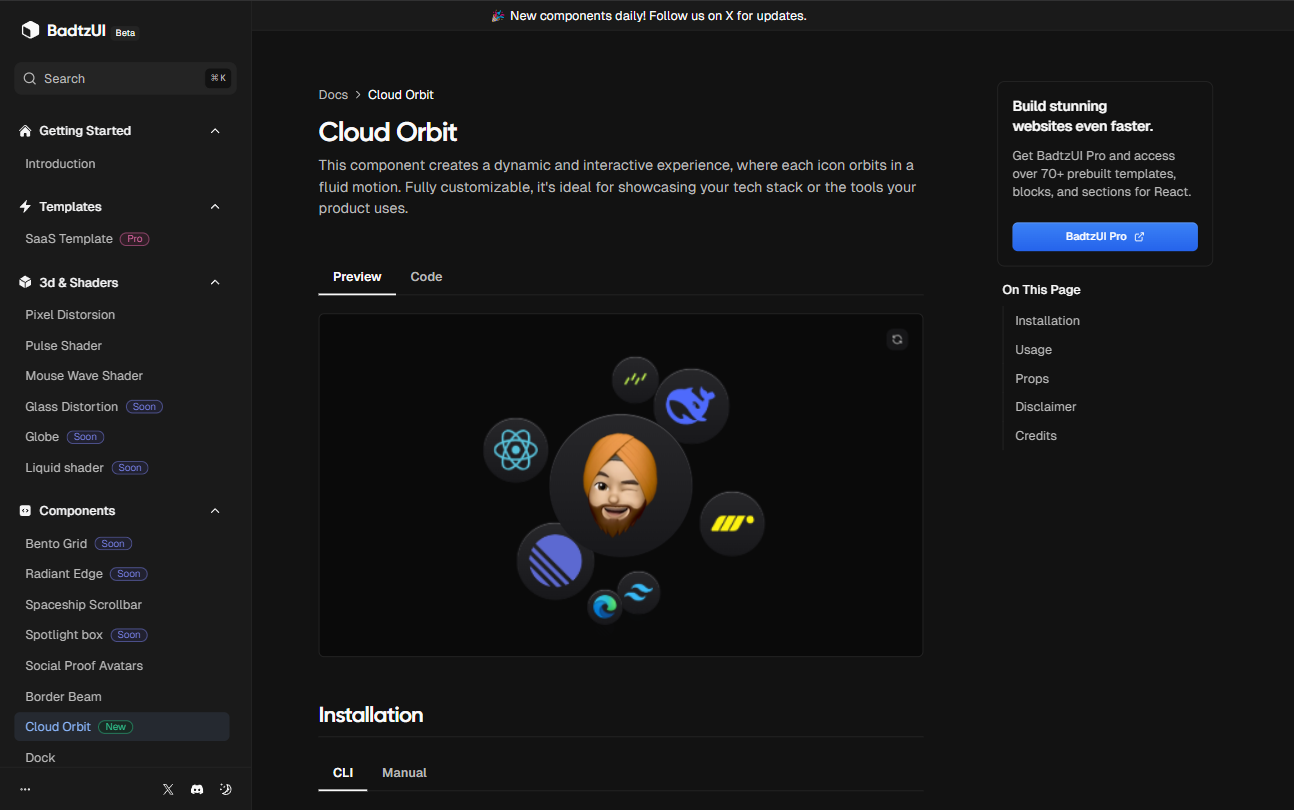Image resolution: width=1294 pixels, height=810 pixels.
Task: Open Spaceship Scrollbar page
Action: click(84, 605)
